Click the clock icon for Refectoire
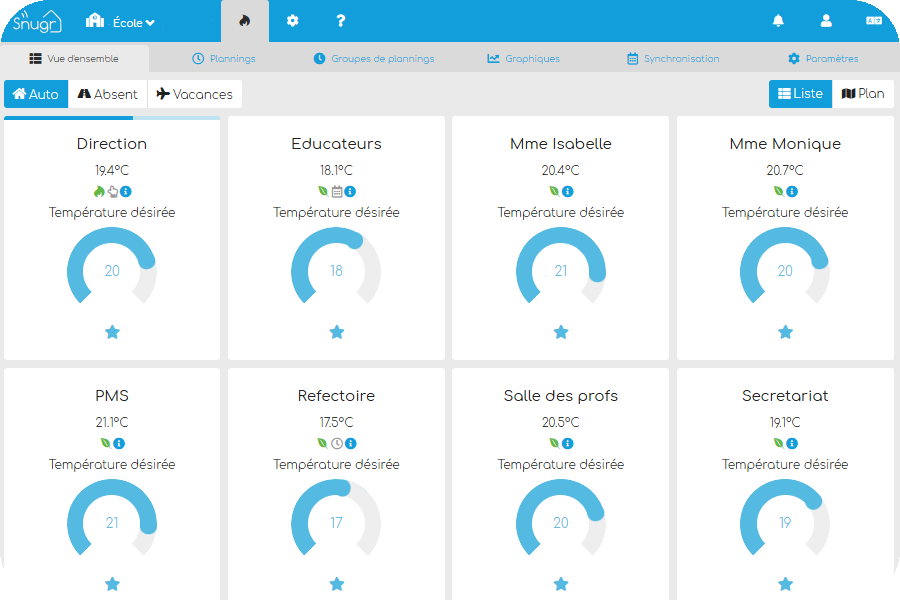The height and width of the screenshot is (600, 900). click(337, 443)
